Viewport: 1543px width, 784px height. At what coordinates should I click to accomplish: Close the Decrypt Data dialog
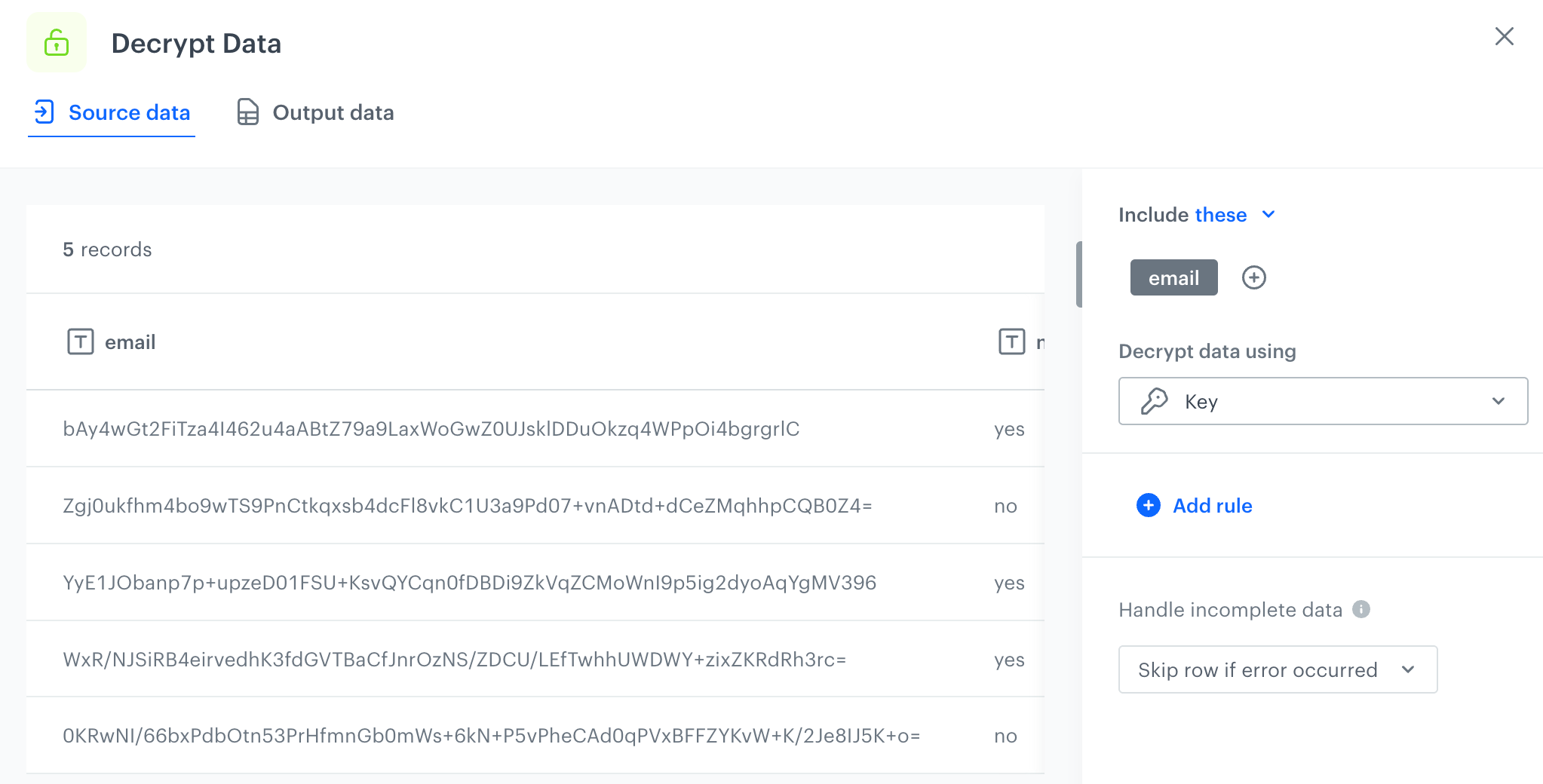tap(1504, 36)
